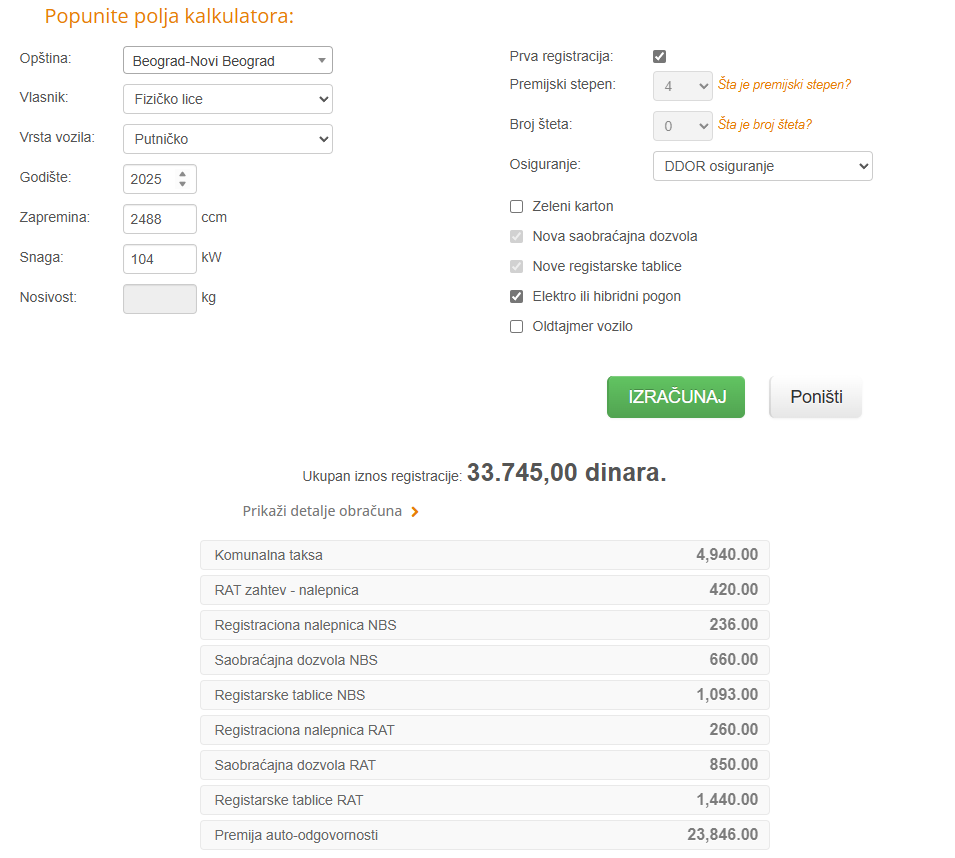Uncheck the Prva registracija checkbox
Viewport: 955px width, 858px height.
(x=659, y=57)
